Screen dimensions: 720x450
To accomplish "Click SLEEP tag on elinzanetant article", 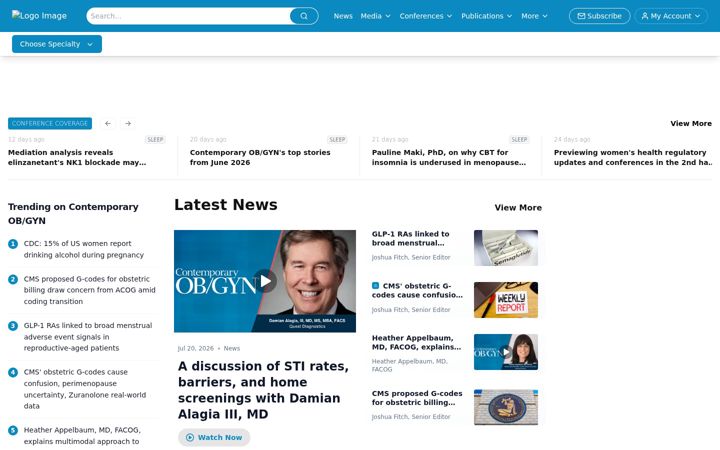I will coord(155,140).
